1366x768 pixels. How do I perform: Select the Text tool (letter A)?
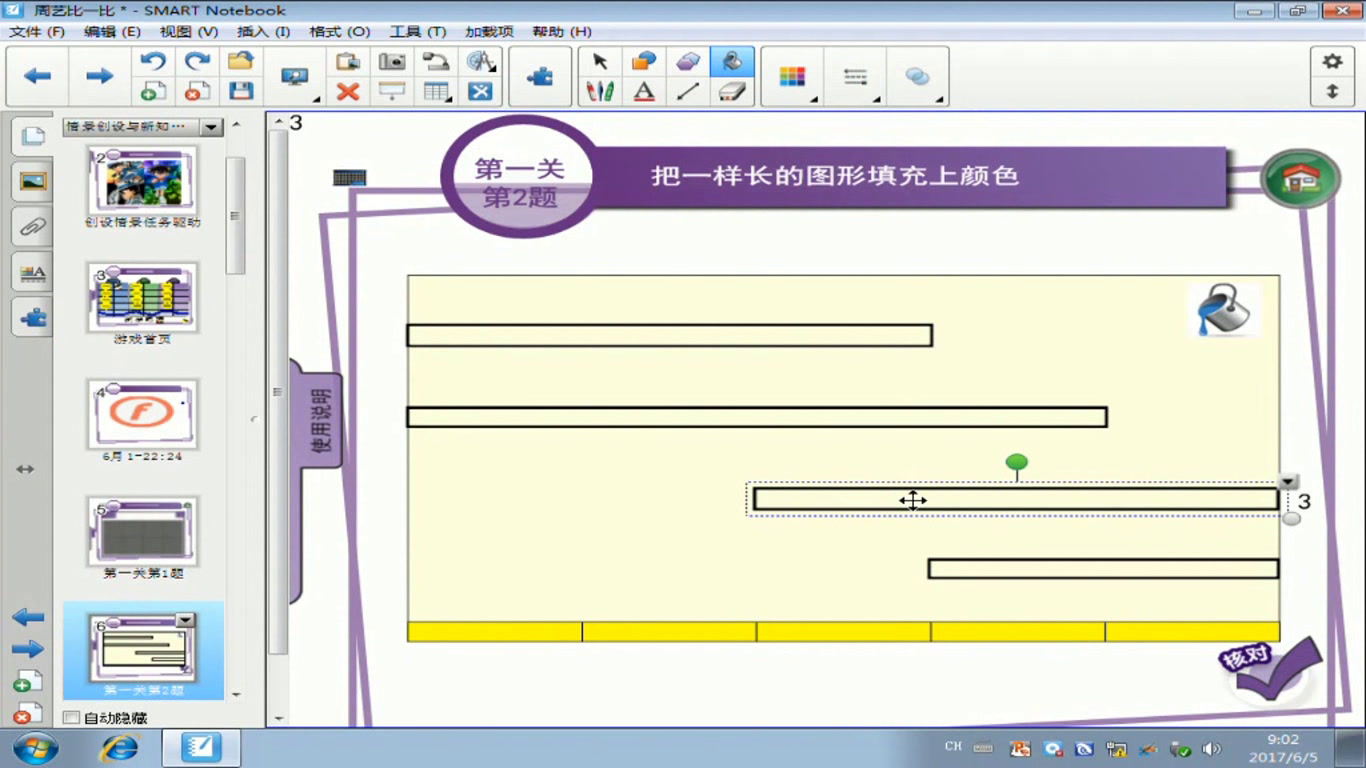(x=644, y=91)
